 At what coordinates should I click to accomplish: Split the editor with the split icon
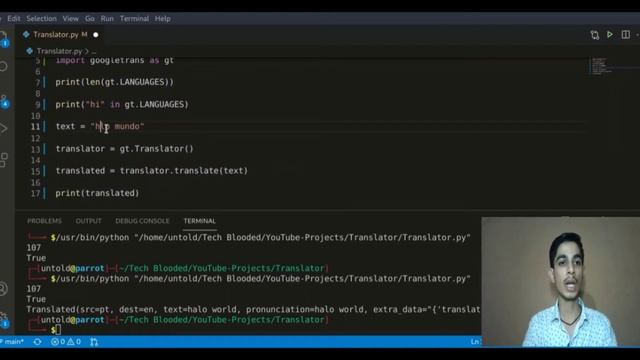[625, 35]
